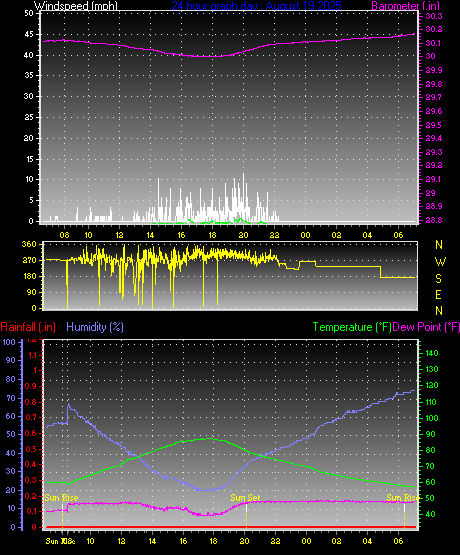Click the '270' wind direction axis value
Image resolution: width=460 pixels, height=555 pixels.
pos(29,260)
